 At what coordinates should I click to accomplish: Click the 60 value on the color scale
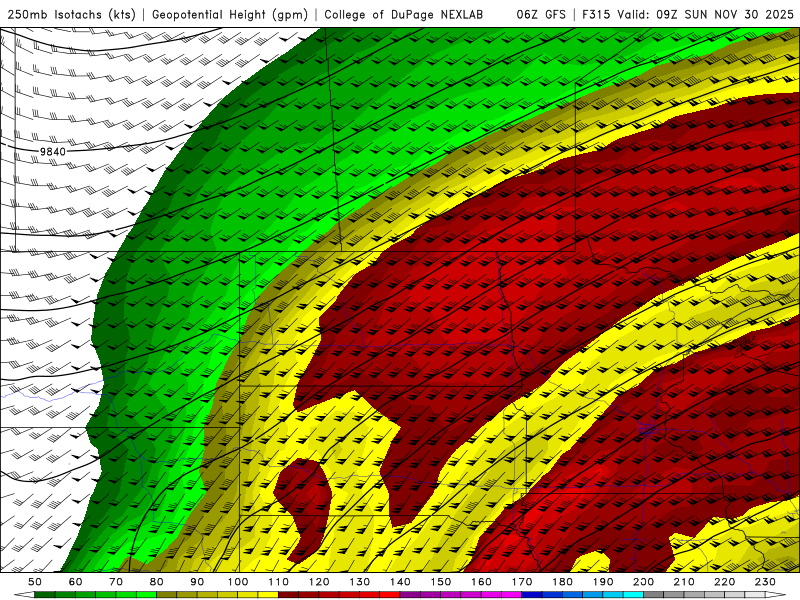75,582
